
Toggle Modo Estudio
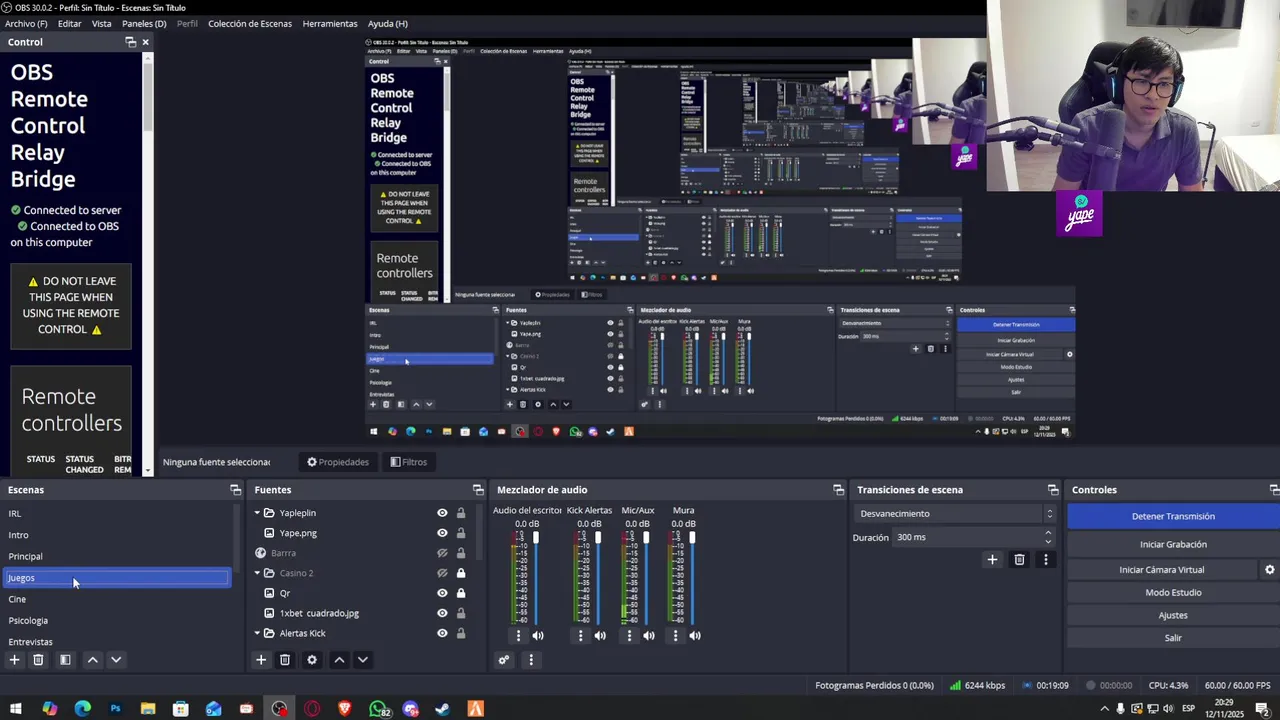coord(1173,592)
